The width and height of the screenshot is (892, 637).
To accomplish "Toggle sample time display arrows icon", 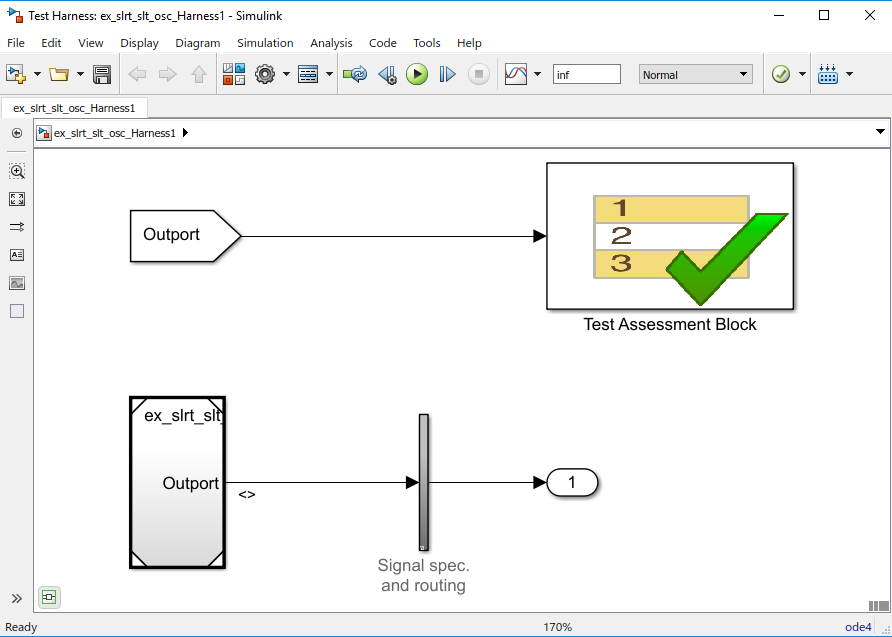I will point(17,227).
